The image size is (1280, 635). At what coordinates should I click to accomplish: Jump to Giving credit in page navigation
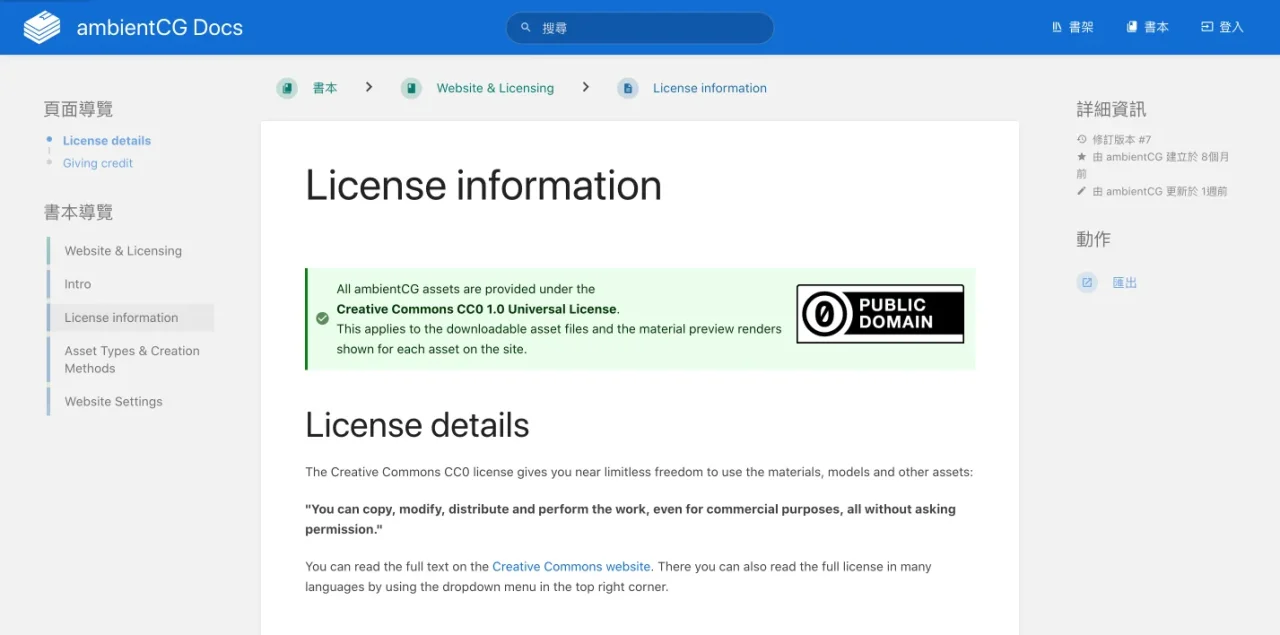tap(98, 163)
